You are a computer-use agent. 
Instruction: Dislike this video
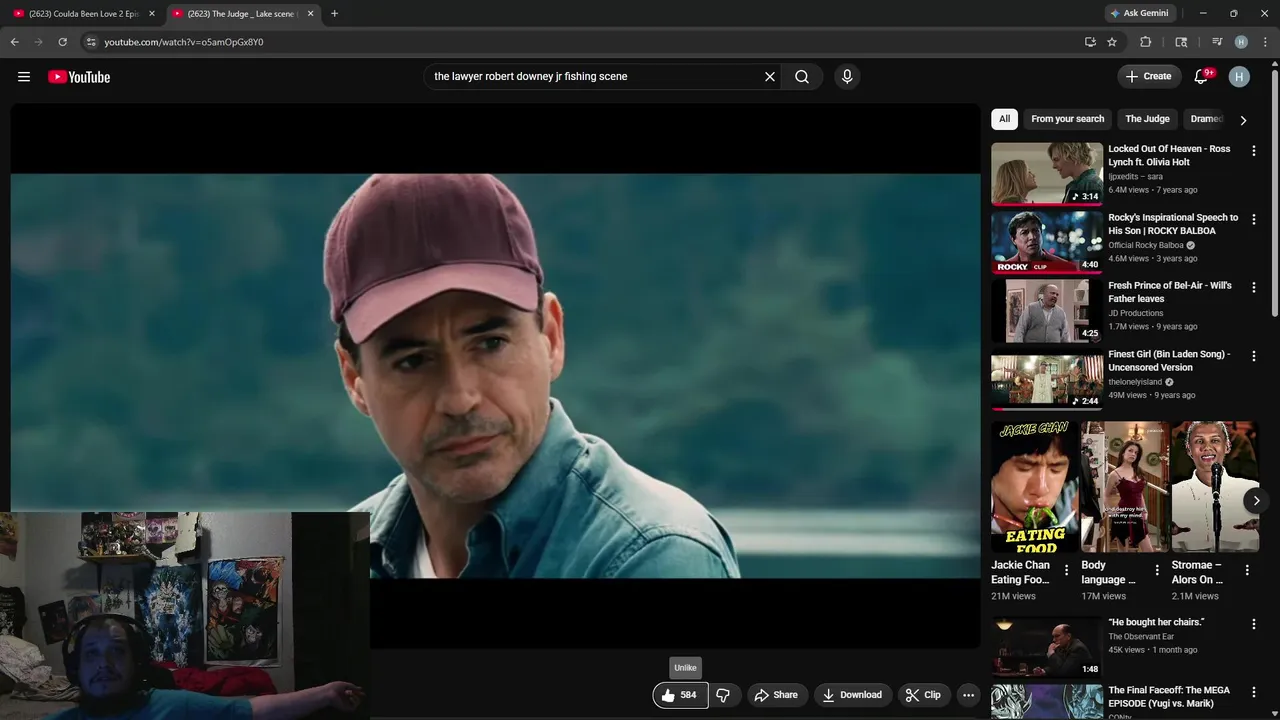723,695
